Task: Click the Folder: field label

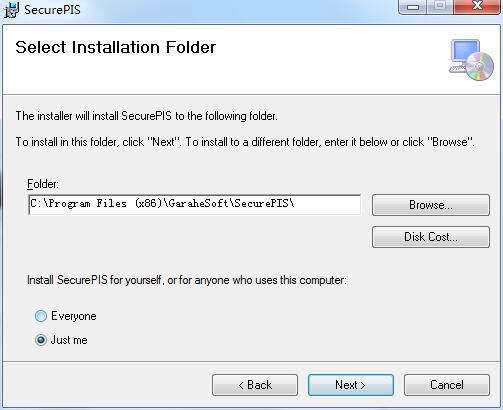Action: (43, 184)
